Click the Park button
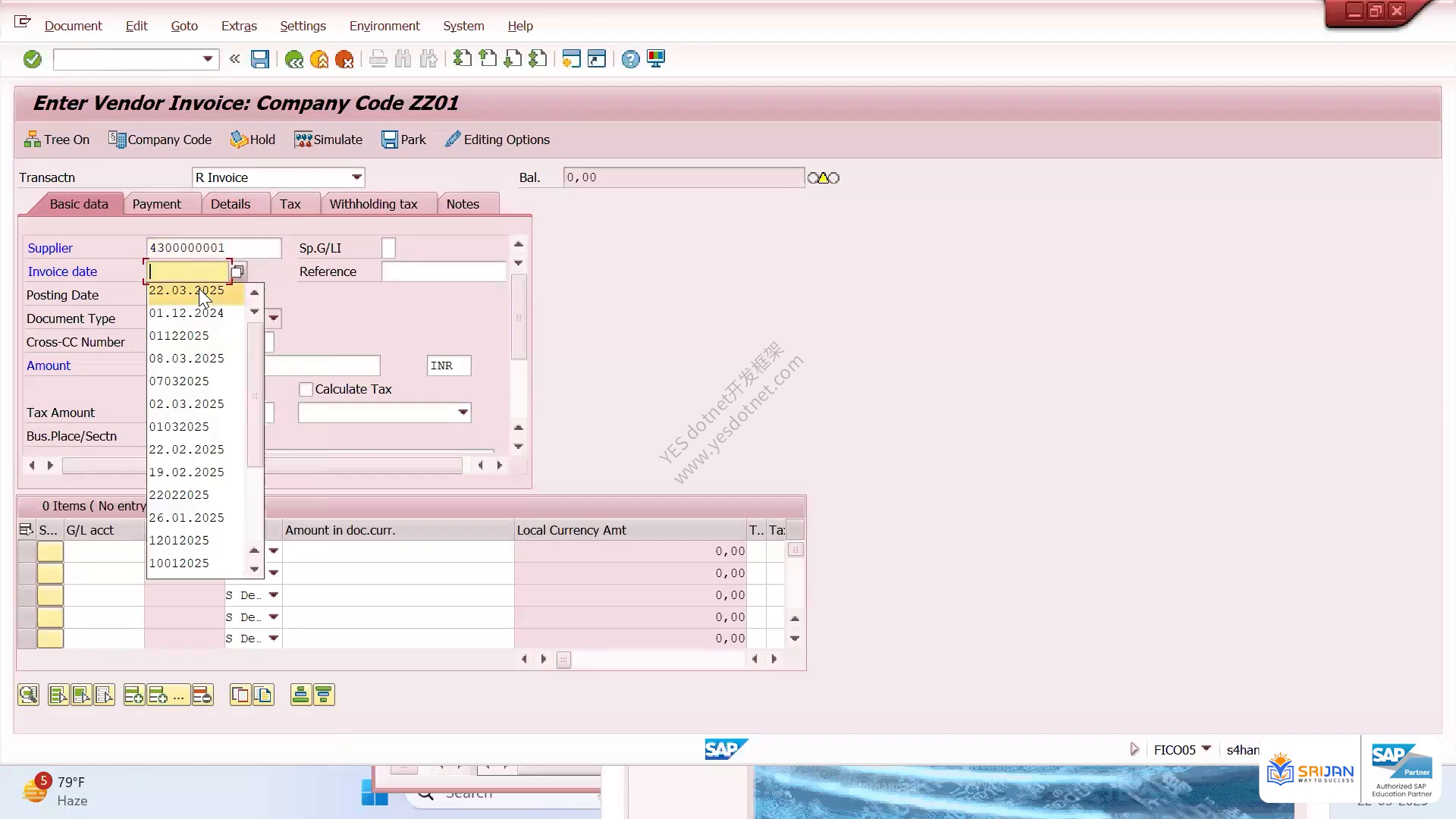Image resolution: width=1456 pixels, height=819 pixels. pos(403,140)
